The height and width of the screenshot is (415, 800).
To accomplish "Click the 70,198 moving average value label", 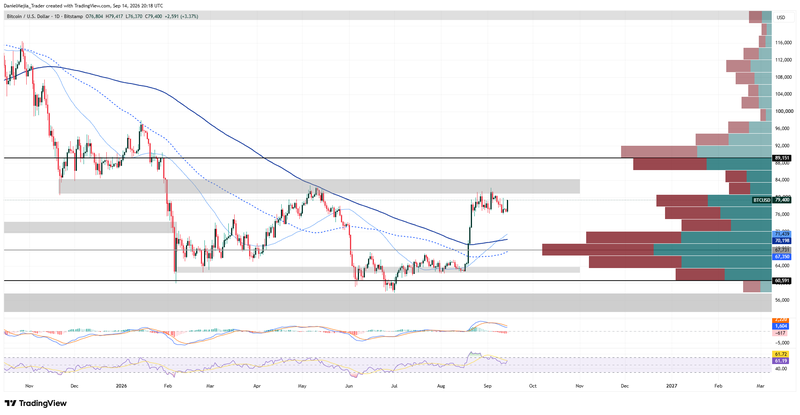I will pos(782,240).
